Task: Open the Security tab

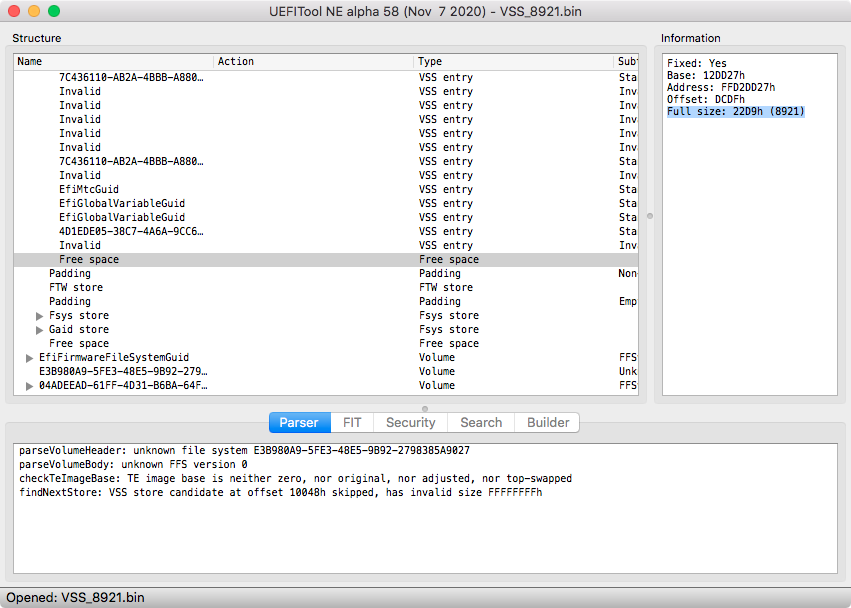Action: coord(410,422)
